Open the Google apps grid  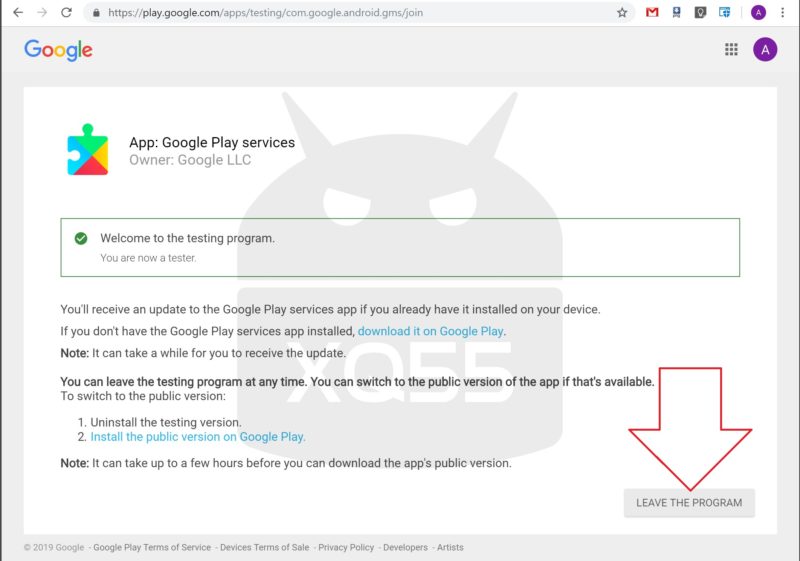[731, 50]
